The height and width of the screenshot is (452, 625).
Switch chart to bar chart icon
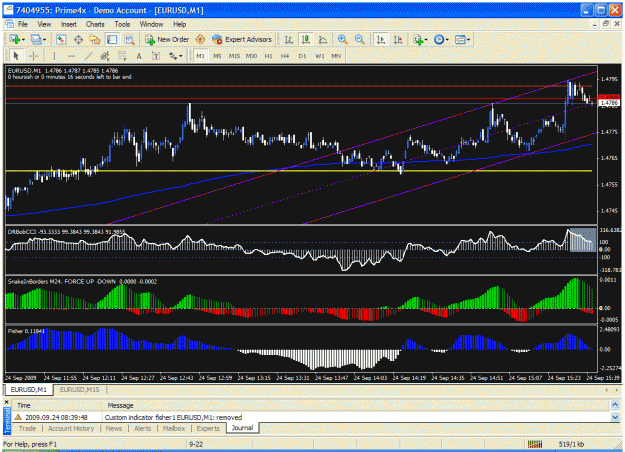click(x=289, y=39)
